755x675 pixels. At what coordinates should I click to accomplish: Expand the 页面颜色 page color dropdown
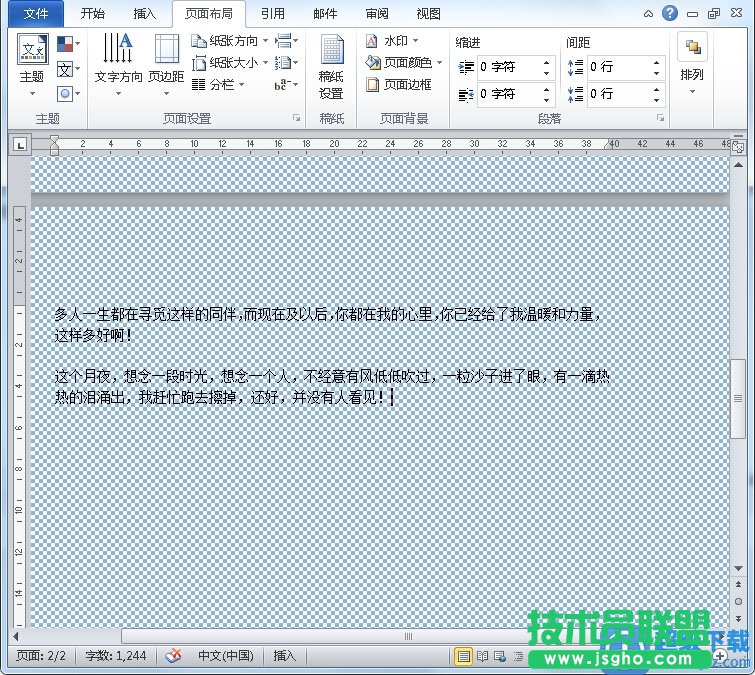pyautogui.click(x=439, y=63)
